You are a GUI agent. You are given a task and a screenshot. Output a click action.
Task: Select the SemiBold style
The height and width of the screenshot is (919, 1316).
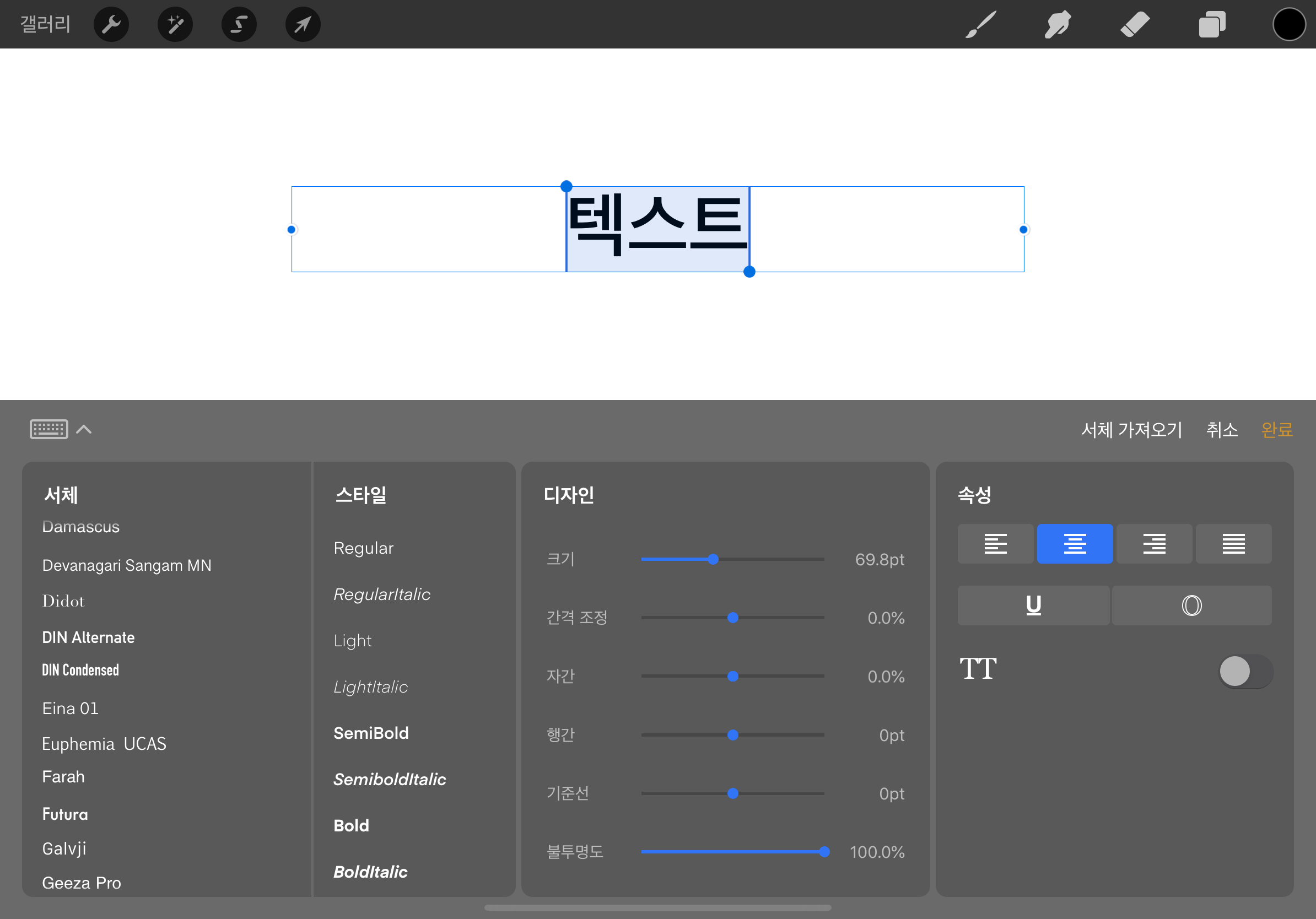click(x=371, y=733)
